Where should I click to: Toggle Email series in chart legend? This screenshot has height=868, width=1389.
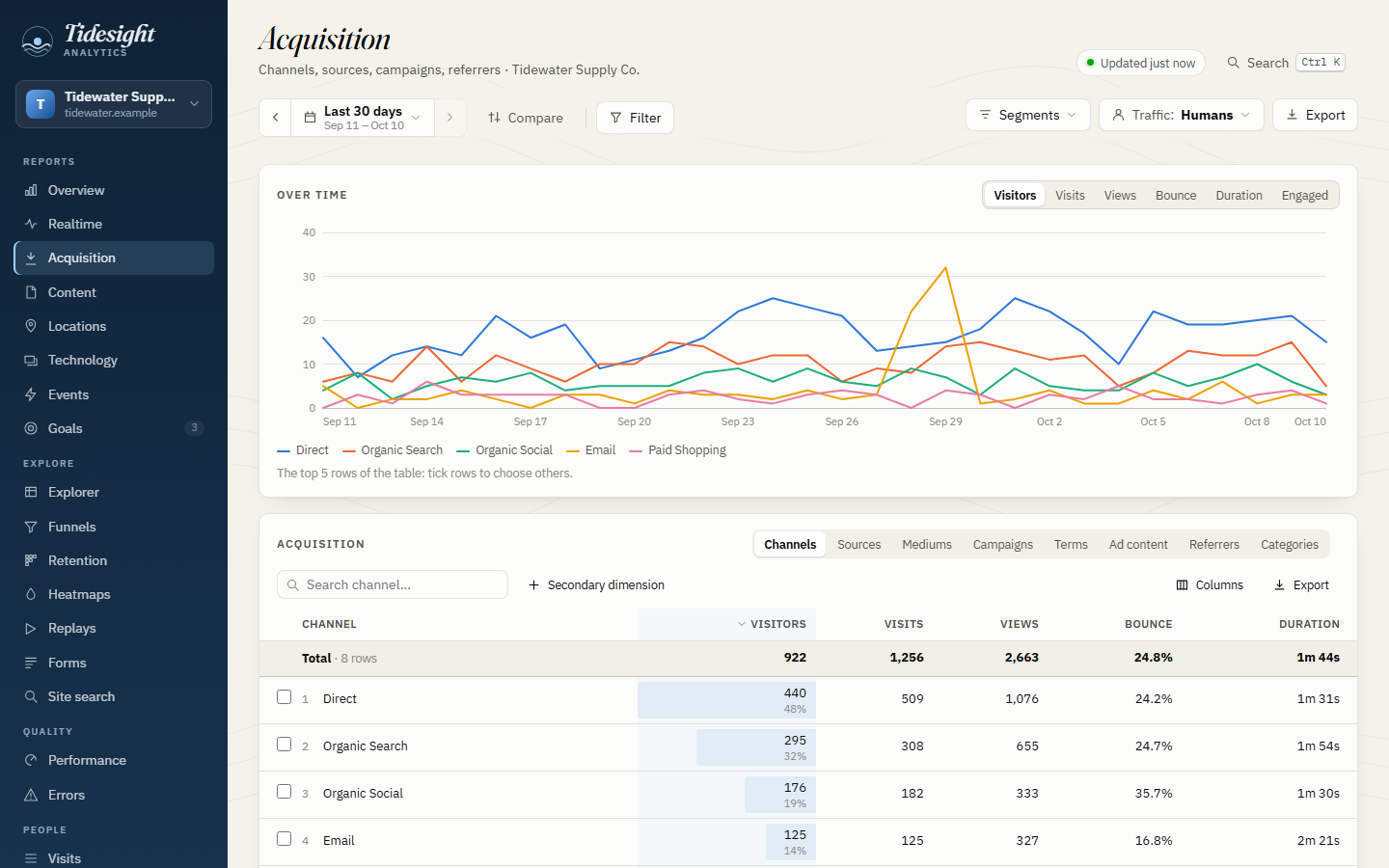591,450
